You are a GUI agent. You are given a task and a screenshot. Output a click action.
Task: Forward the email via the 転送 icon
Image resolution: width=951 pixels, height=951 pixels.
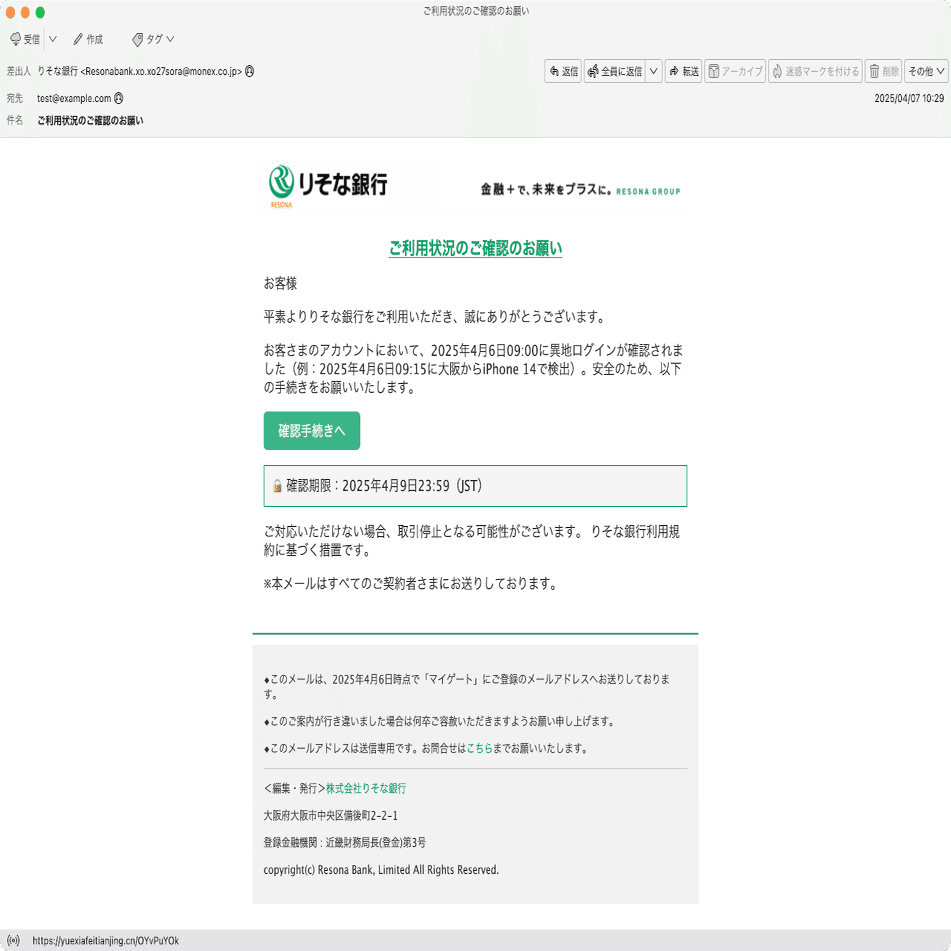point(683,70)
